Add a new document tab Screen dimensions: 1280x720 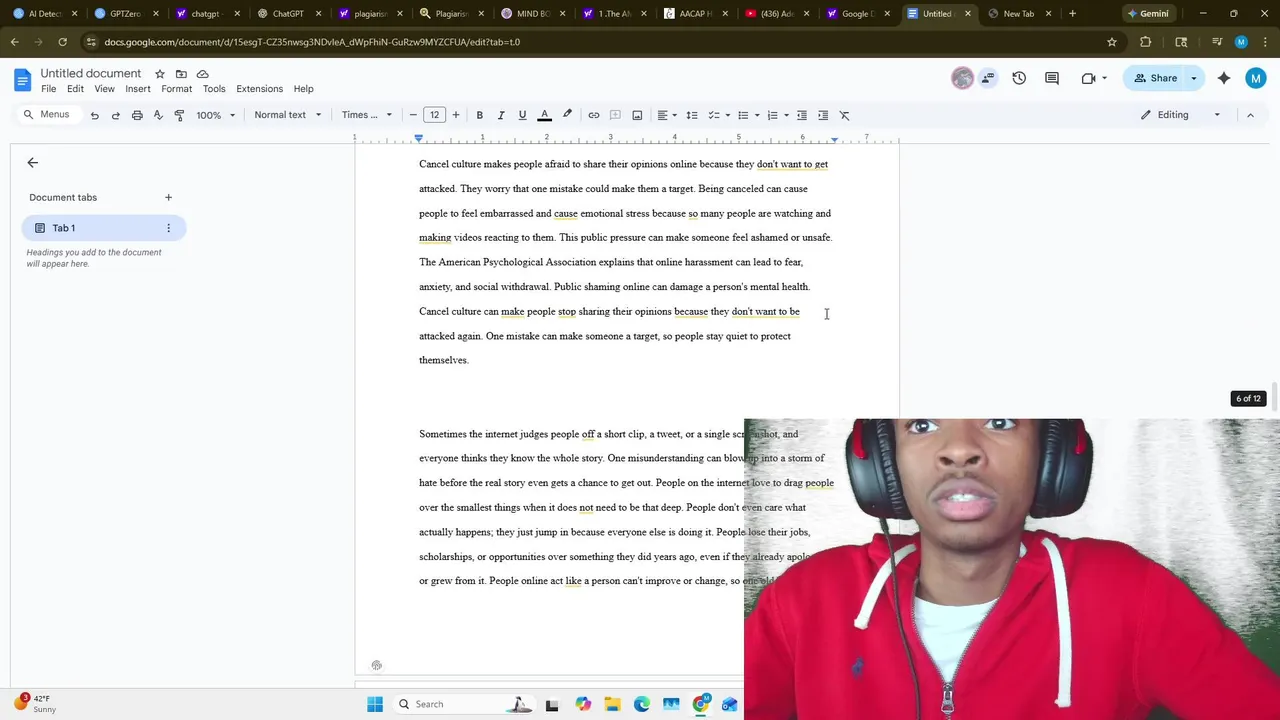168,197
